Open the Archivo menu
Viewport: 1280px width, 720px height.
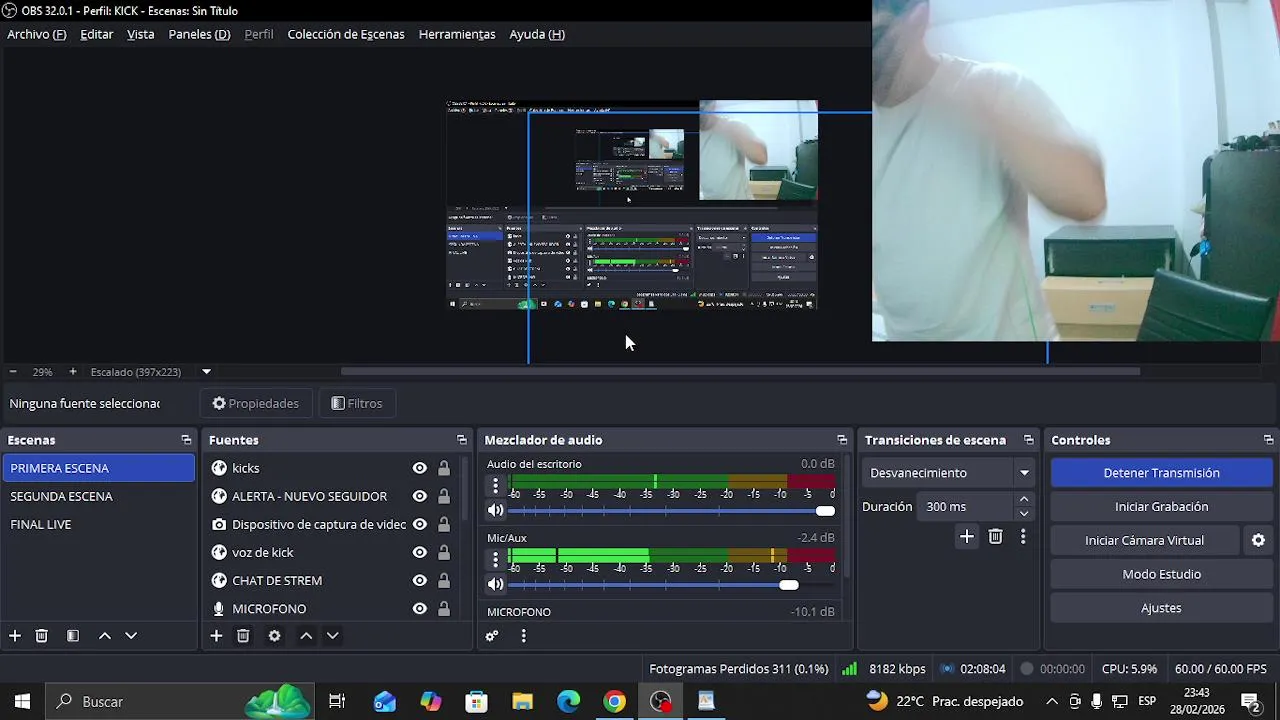[x=36, y=34]
